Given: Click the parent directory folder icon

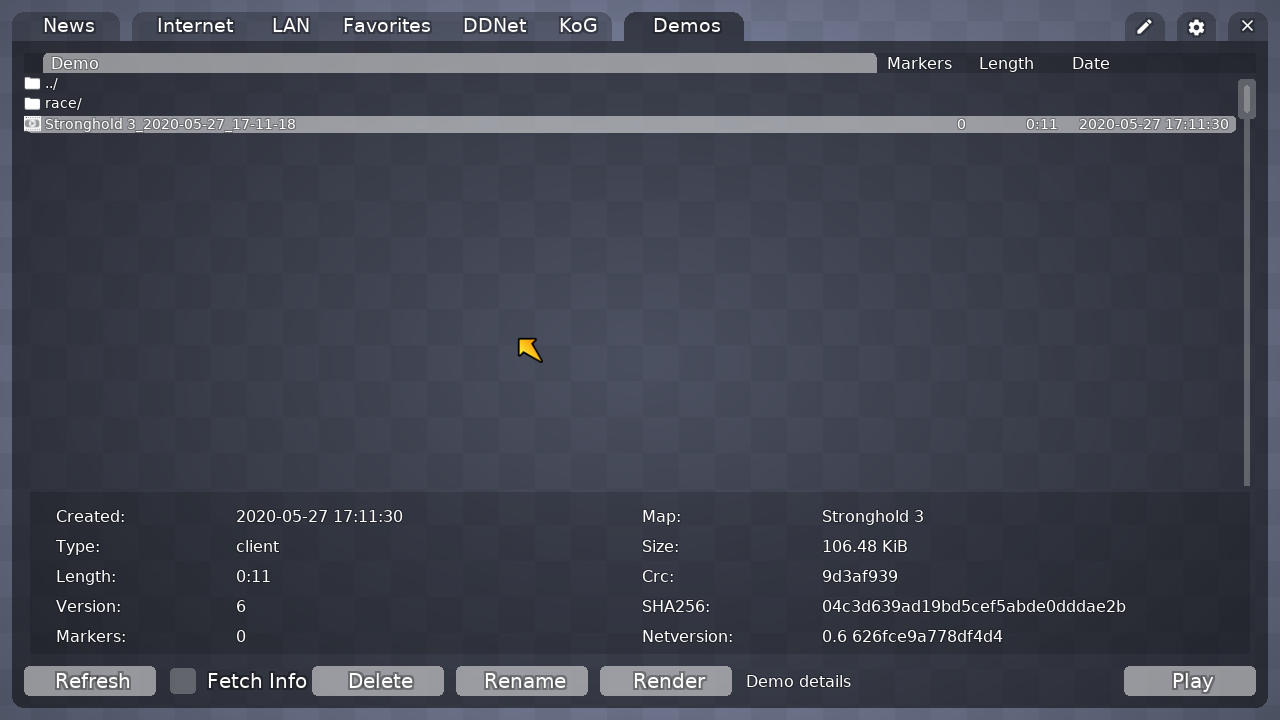Looking at the screenshot, I should point(32,84).
